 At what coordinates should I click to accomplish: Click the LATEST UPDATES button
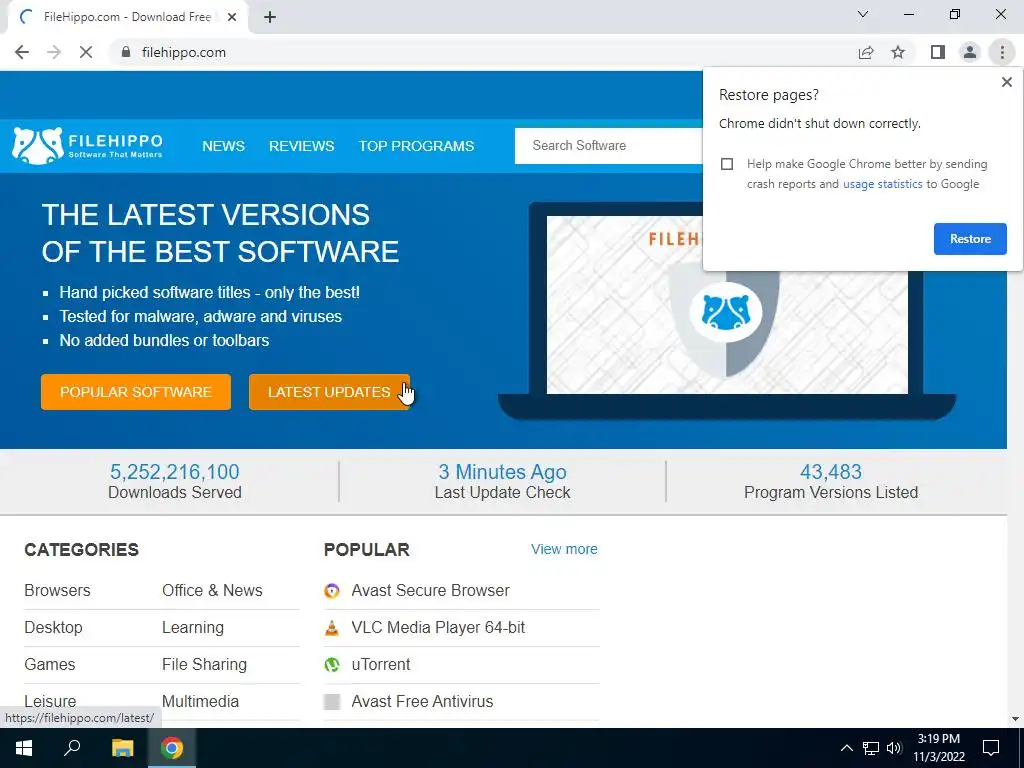click(x=329, y=392)
